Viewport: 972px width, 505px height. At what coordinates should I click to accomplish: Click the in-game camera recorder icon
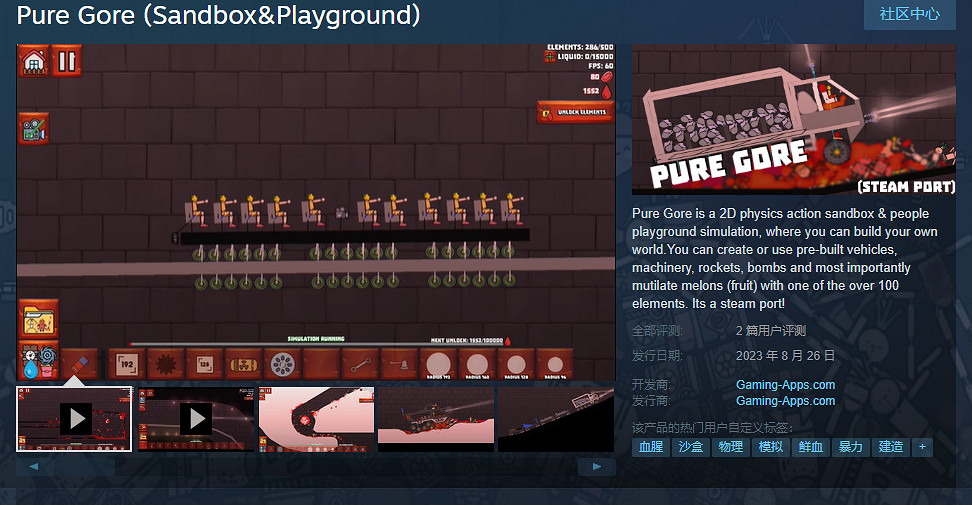[x=33, y=129]
